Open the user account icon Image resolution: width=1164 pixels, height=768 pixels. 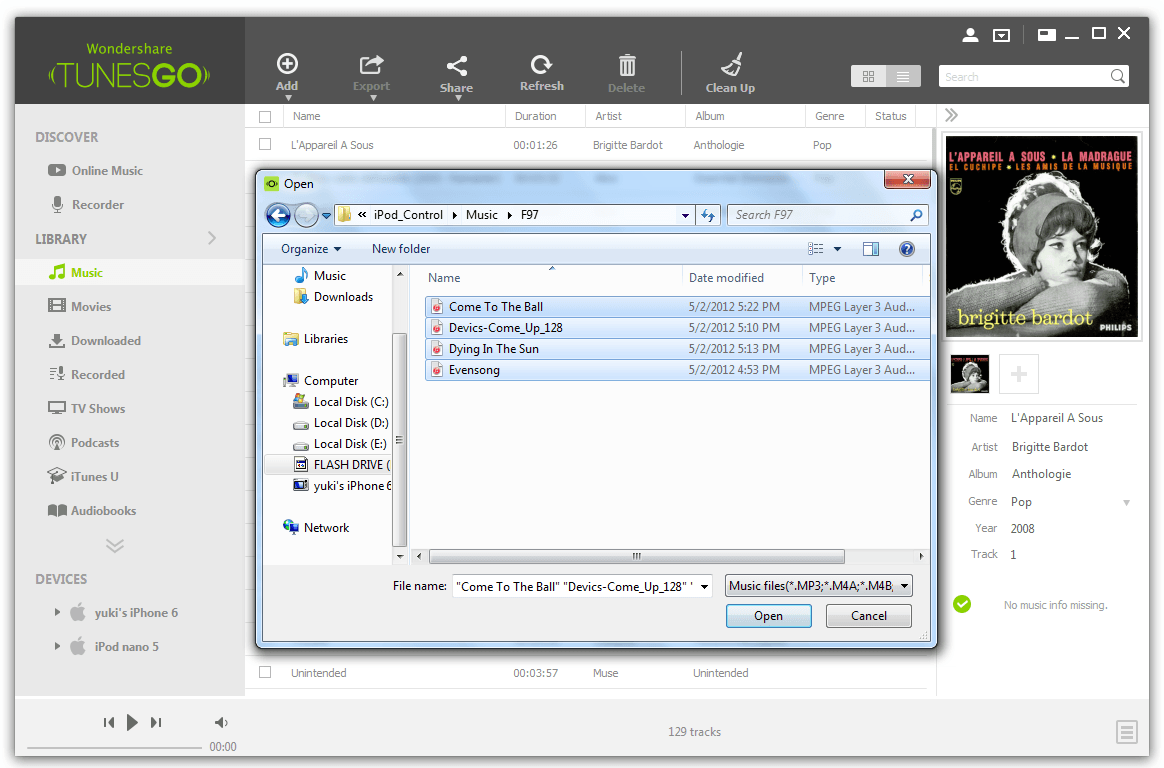point(970,35)
